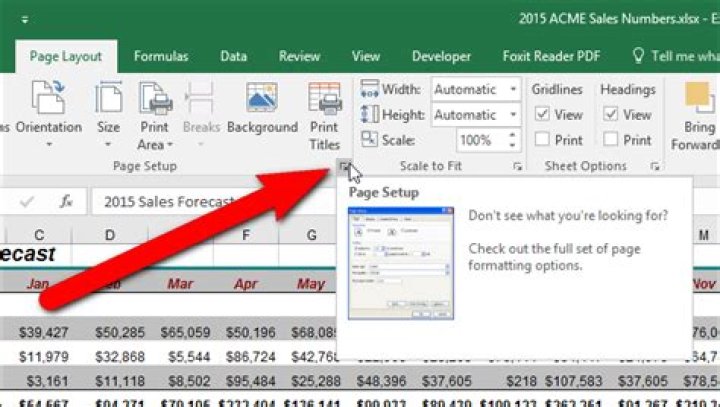Image resolution: width=720 pixels, height=407 pixels.
Task: Choose a sheet Background image
Action: 262,108
